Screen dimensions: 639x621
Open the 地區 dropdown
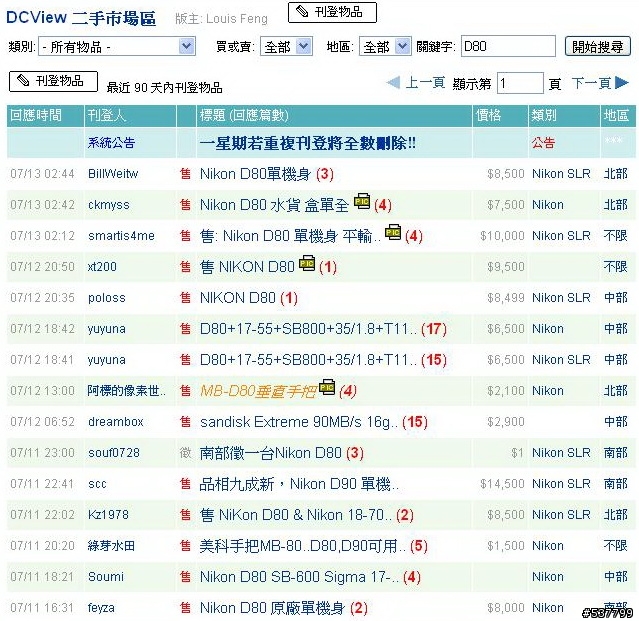tap(385, 46)
